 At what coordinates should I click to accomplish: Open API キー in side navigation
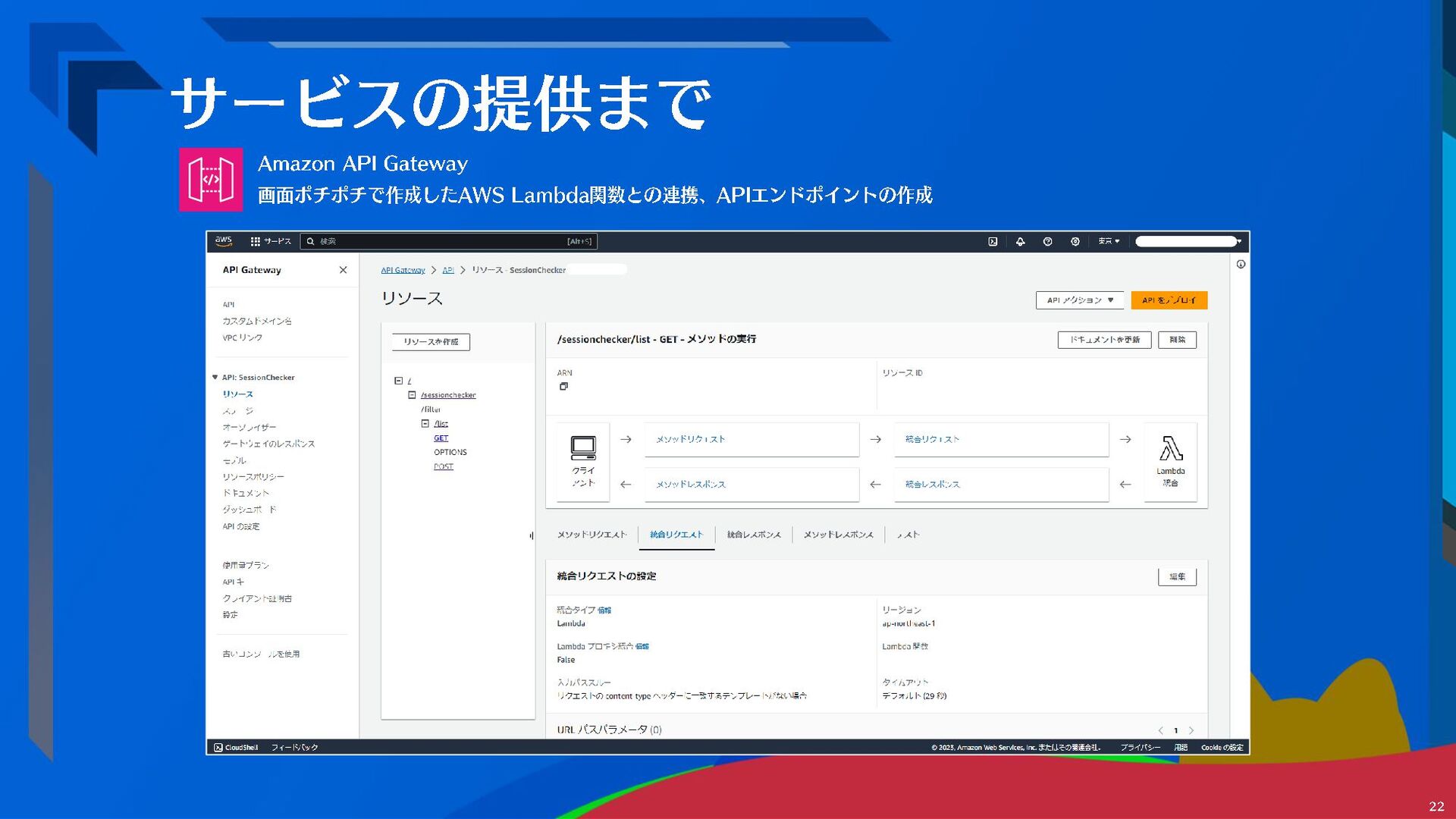tap(234, 582)
